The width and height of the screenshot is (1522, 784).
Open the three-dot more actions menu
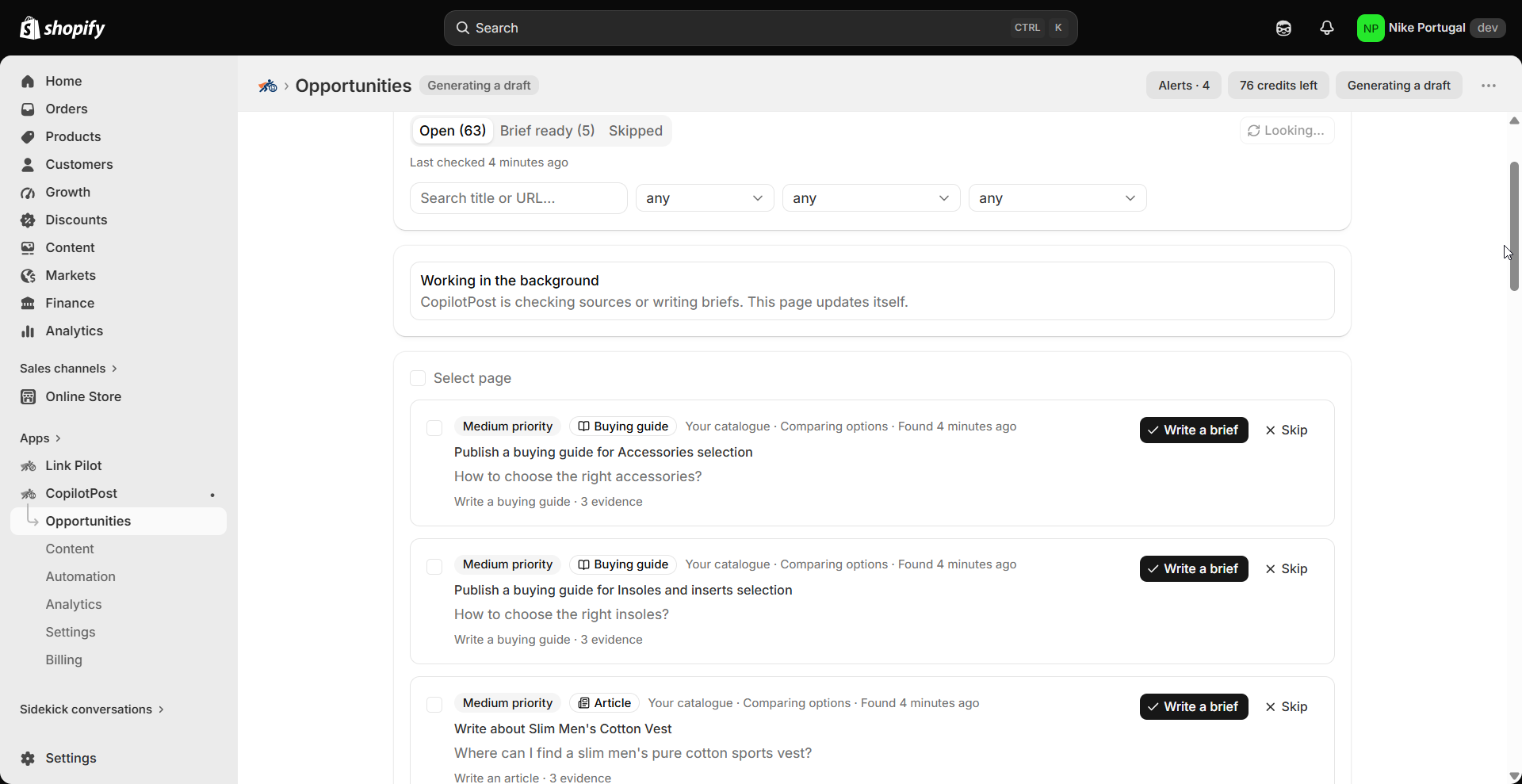1489,86
